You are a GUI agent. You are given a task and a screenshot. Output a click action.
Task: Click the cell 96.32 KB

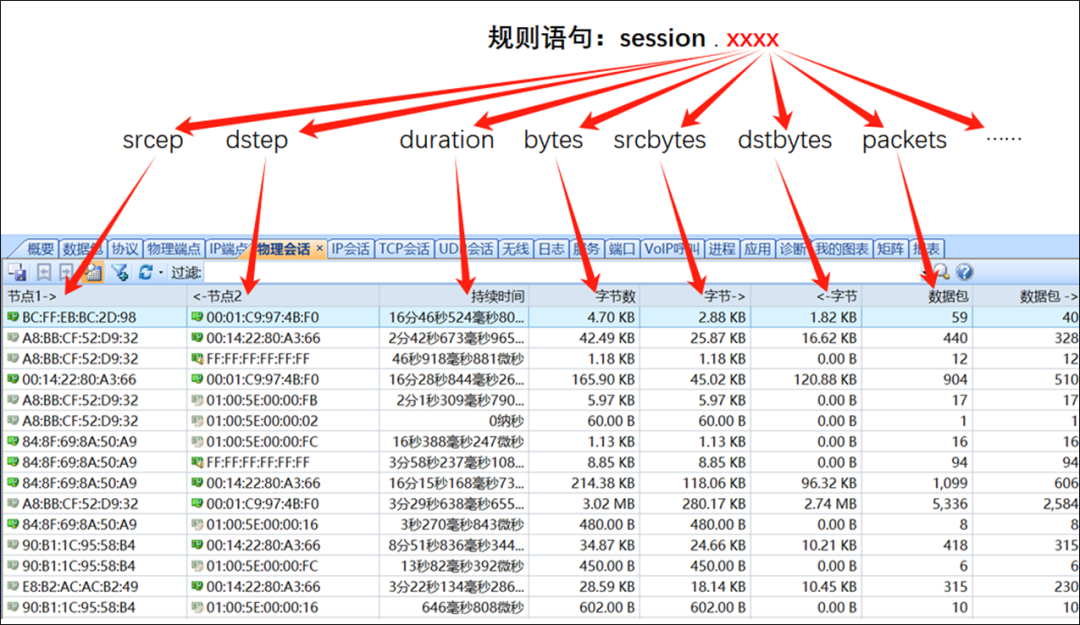(x=829, y=483)
